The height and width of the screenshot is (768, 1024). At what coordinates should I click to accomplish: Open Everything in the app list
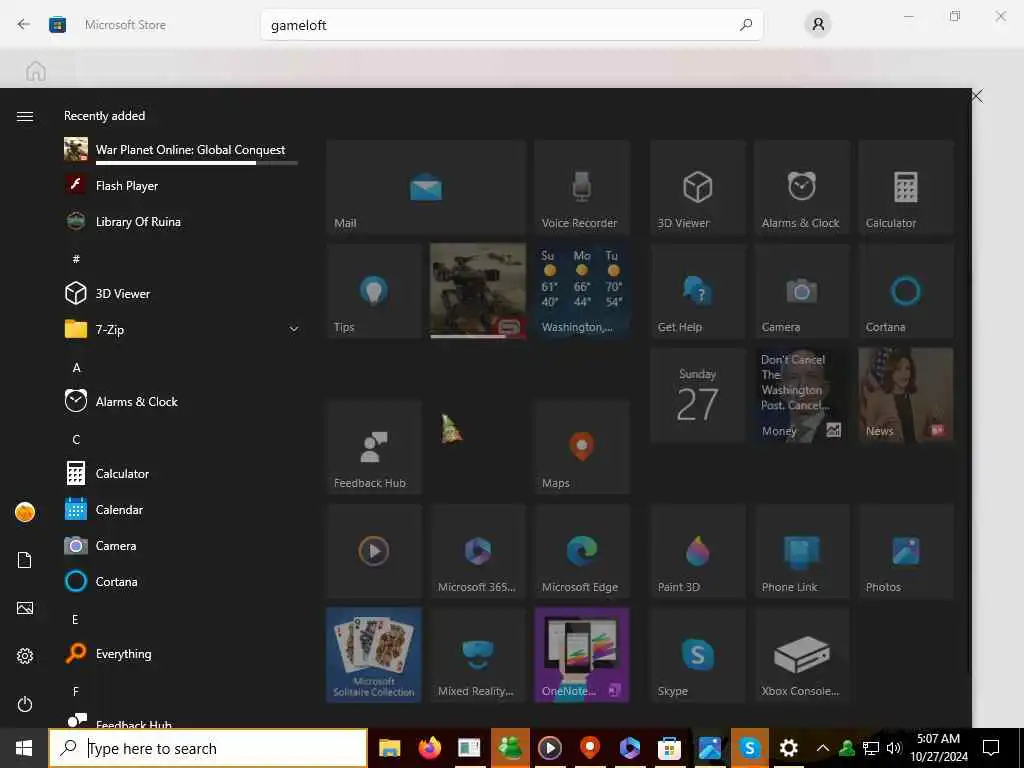pos(182,654)
